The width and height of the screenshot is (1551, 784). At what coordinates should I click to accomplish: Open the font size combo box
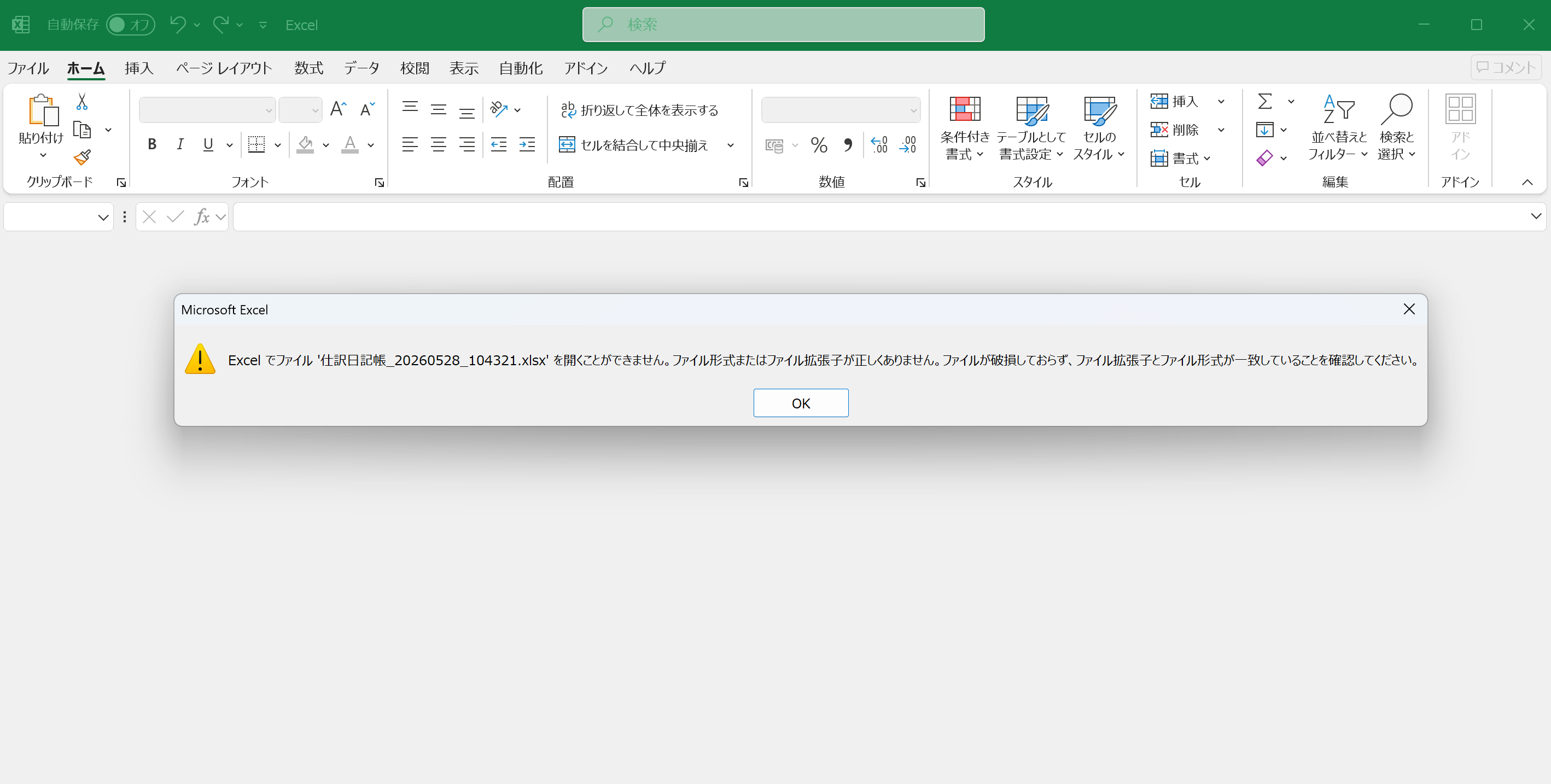(300, 110)
